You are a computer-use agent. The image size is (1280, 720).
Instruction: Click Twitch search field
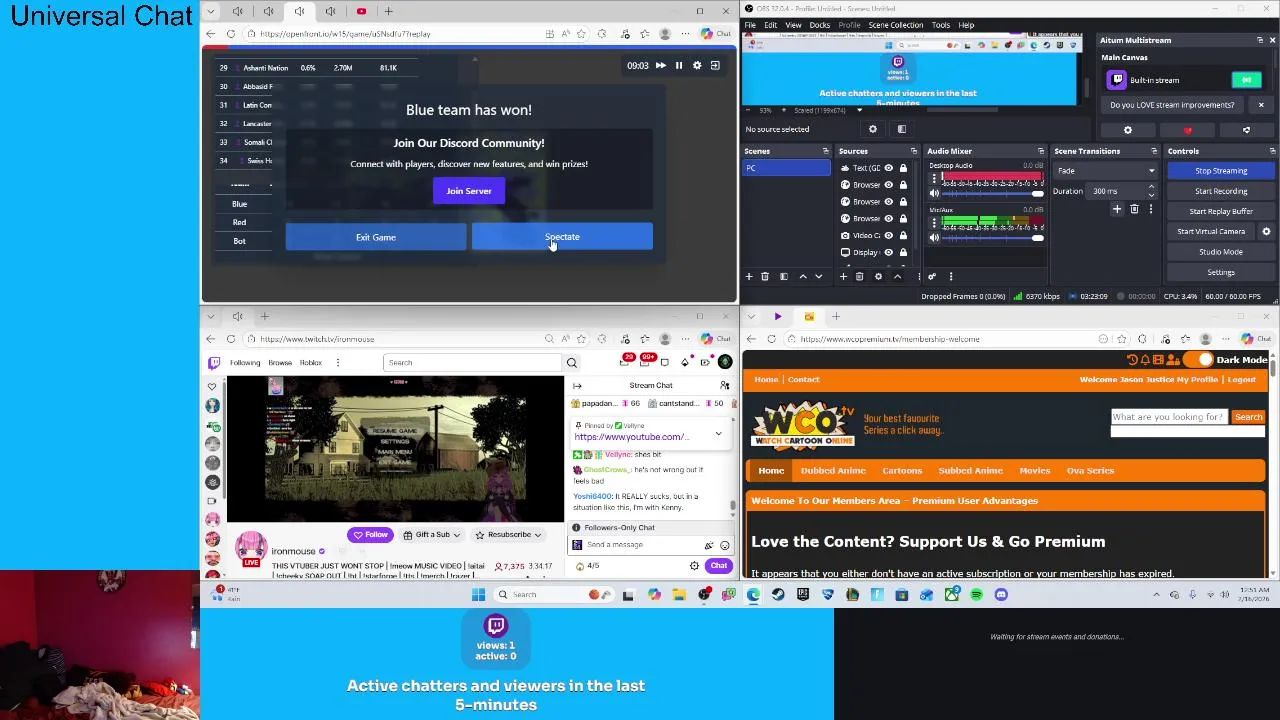(473, 363)
